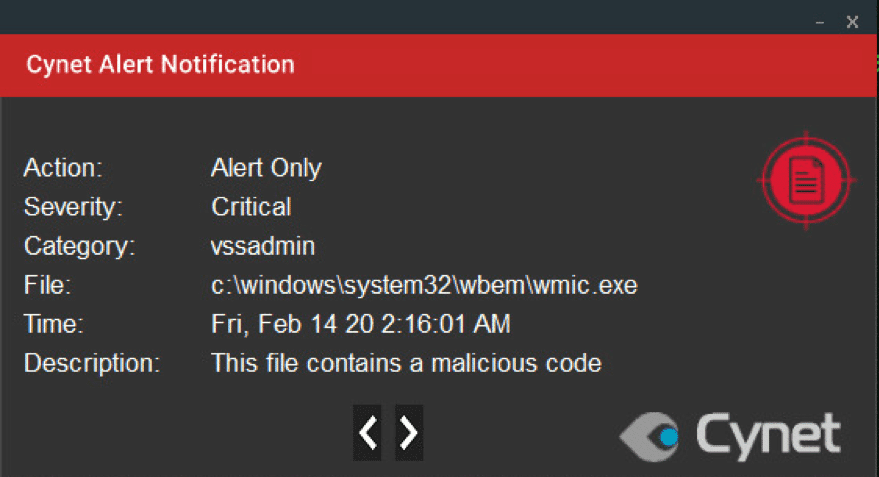Image resolution: width=879 pixels, height=477 pixels.
Task: Click the Cynet eye logo
Action: point(650,437)
